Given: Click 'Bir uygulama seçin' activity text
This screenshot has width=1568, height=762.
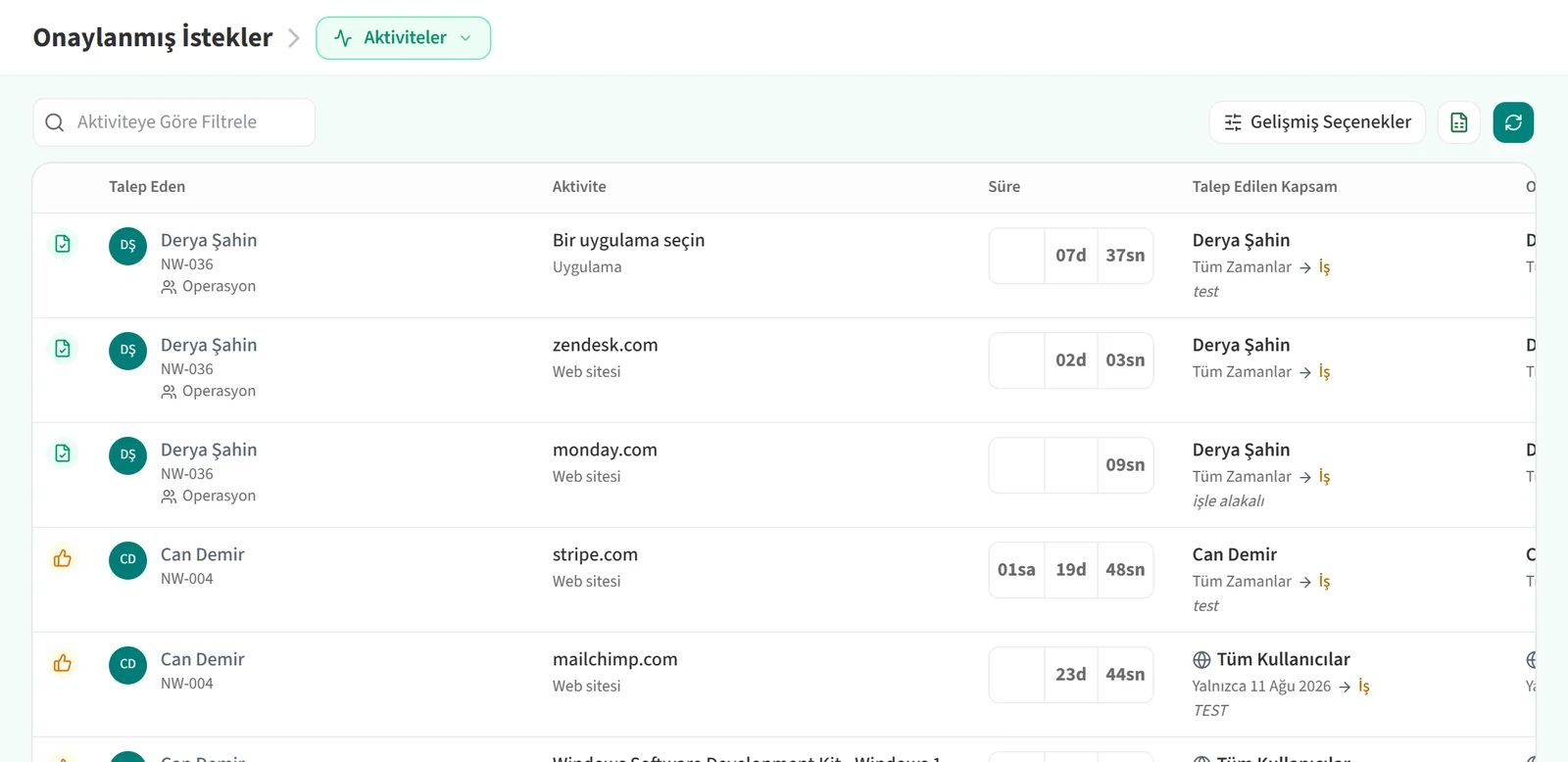Looking at the screenshot, I should tap(628, 241).
